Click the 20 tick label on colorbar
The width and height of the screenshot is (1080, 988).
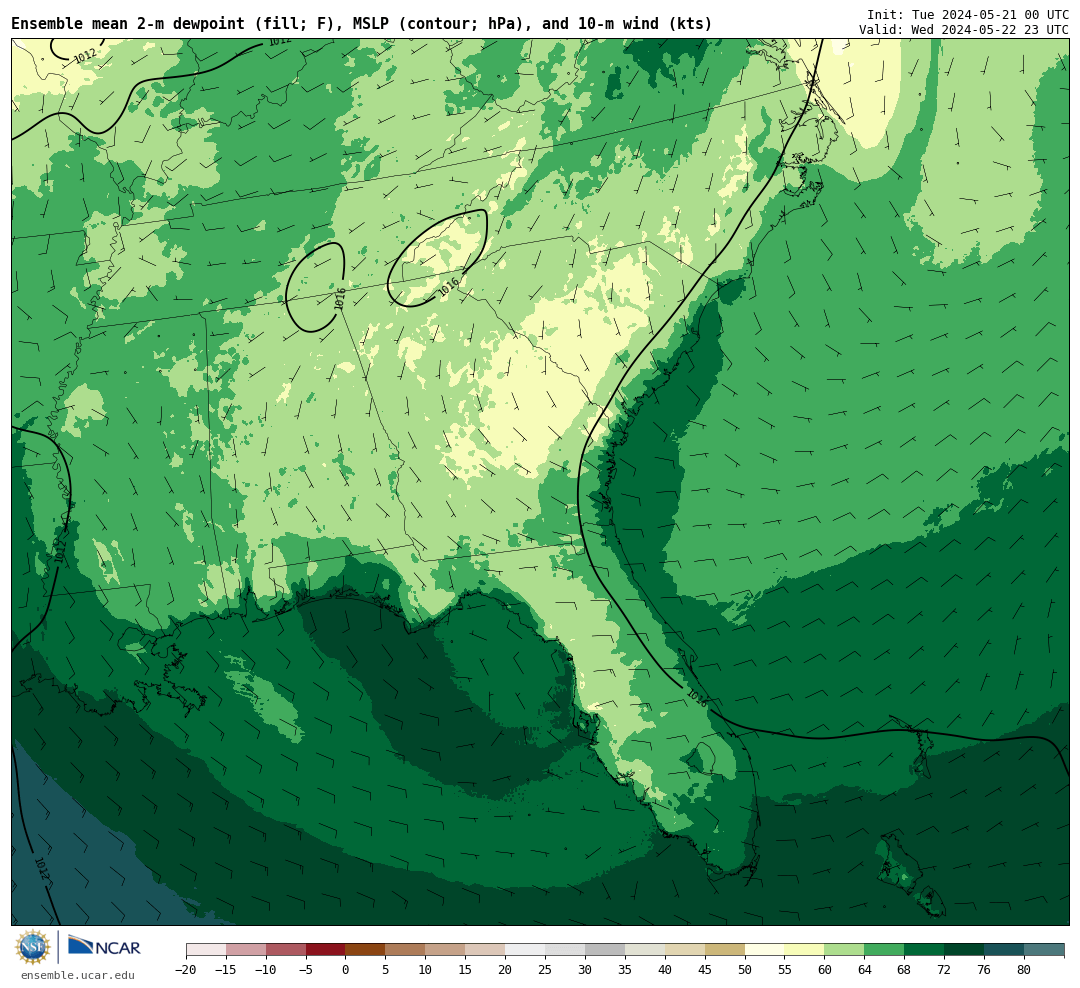point(506,970)
